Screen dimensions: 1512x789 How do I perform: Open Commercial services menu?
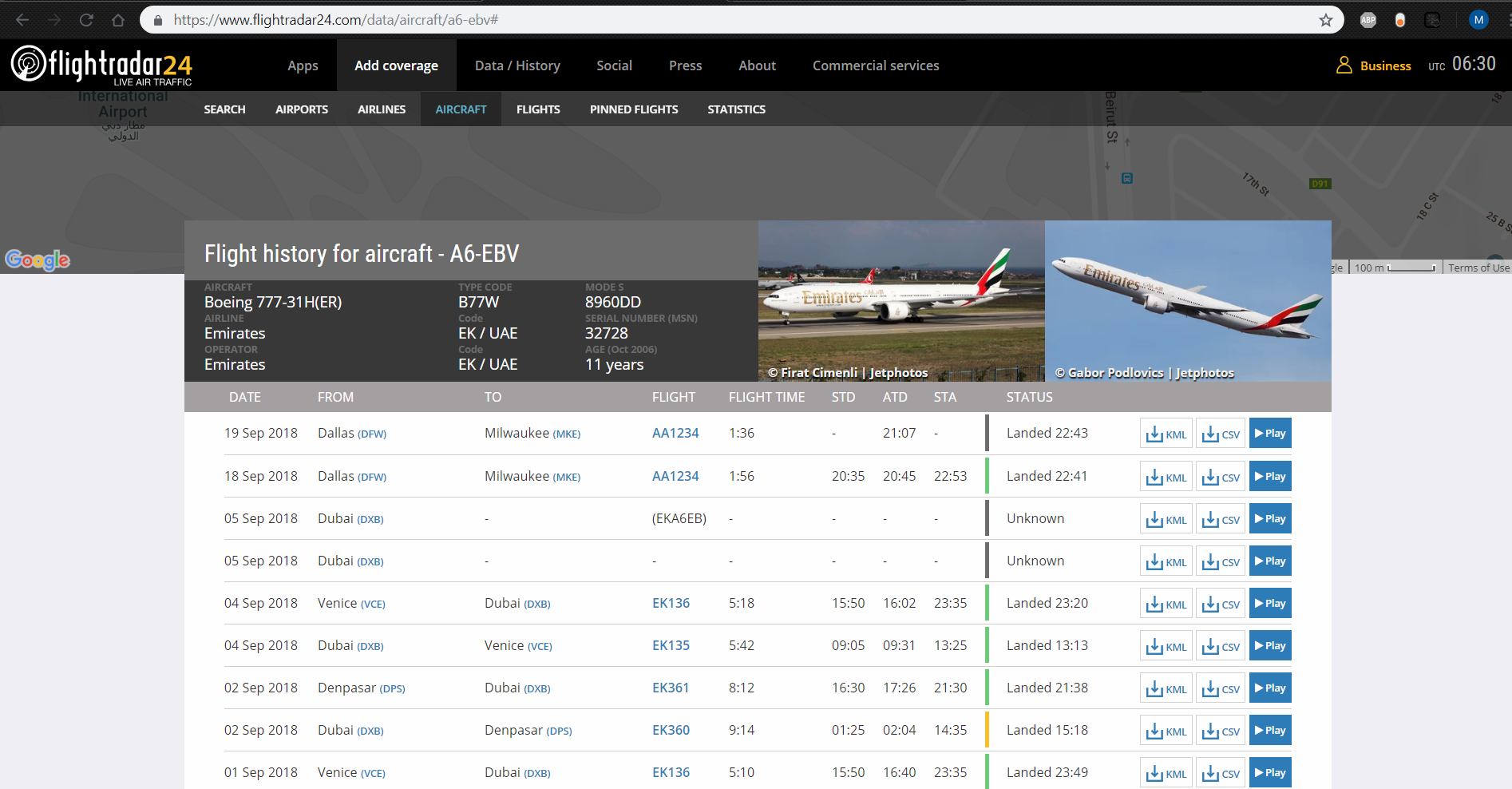click(876, 65)
